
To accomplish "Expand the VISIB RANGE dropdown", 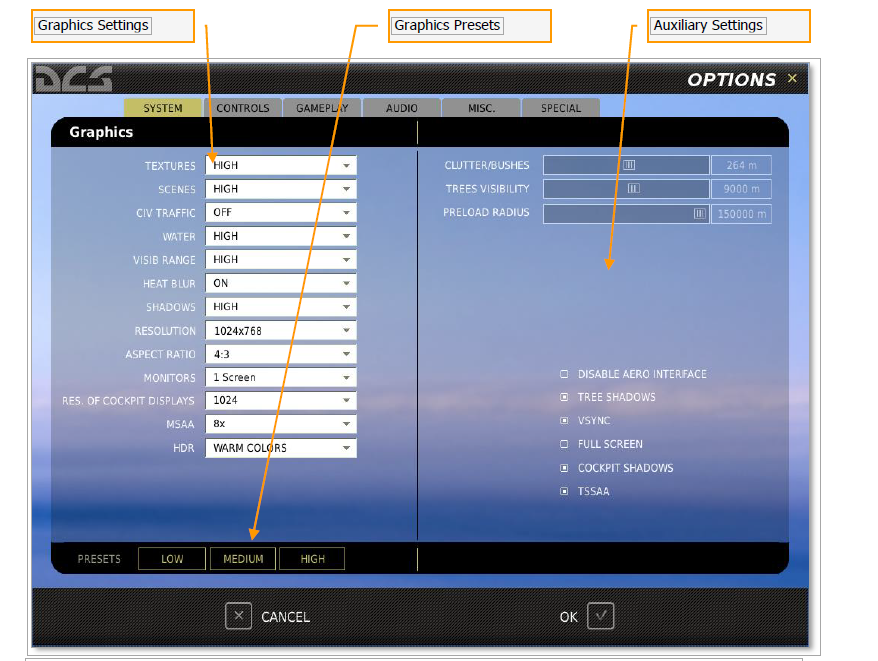I will coord(281,259).
